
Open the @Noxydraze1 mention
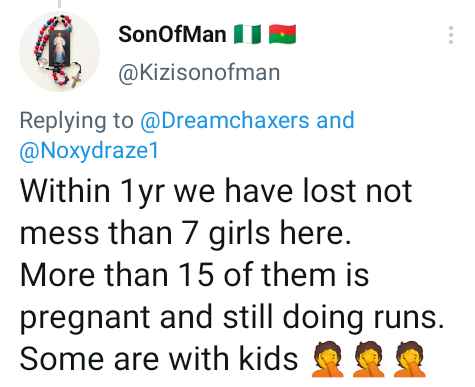pos(89,151)
